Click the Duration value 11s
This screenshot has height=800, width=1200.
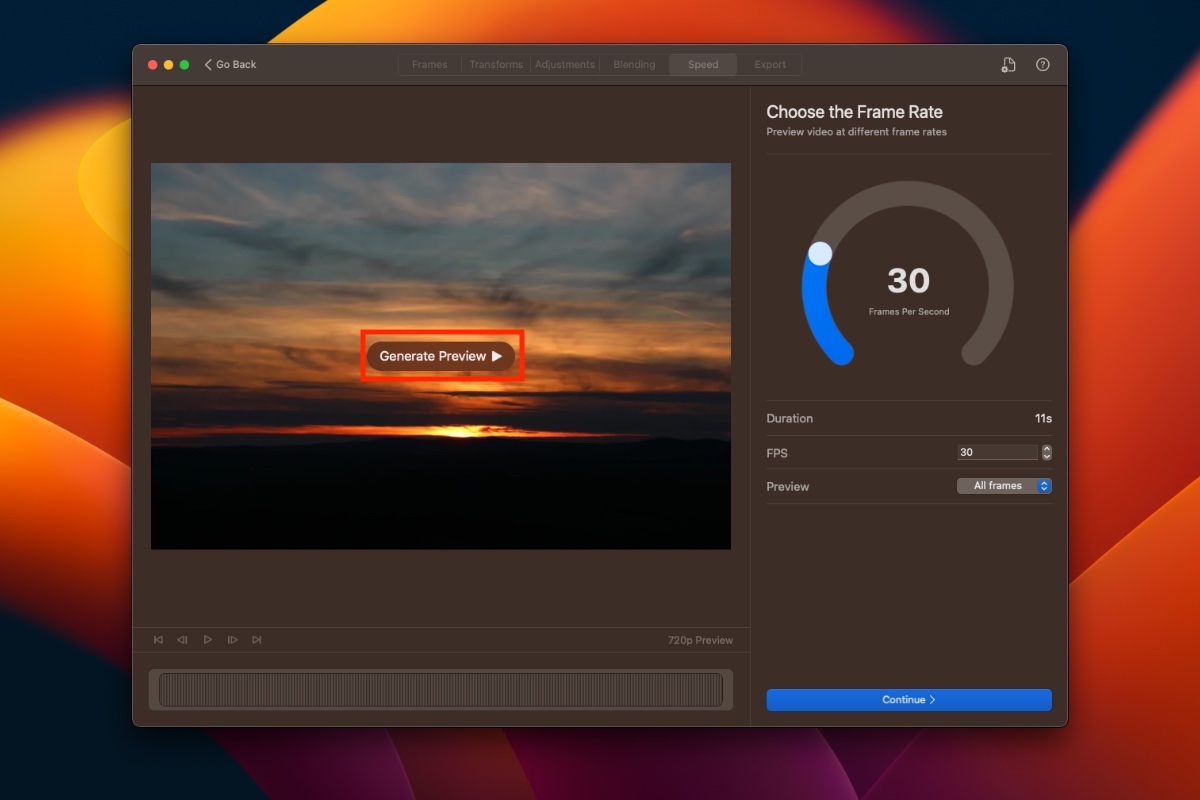pyautogui.click(x=1043, y=419)
